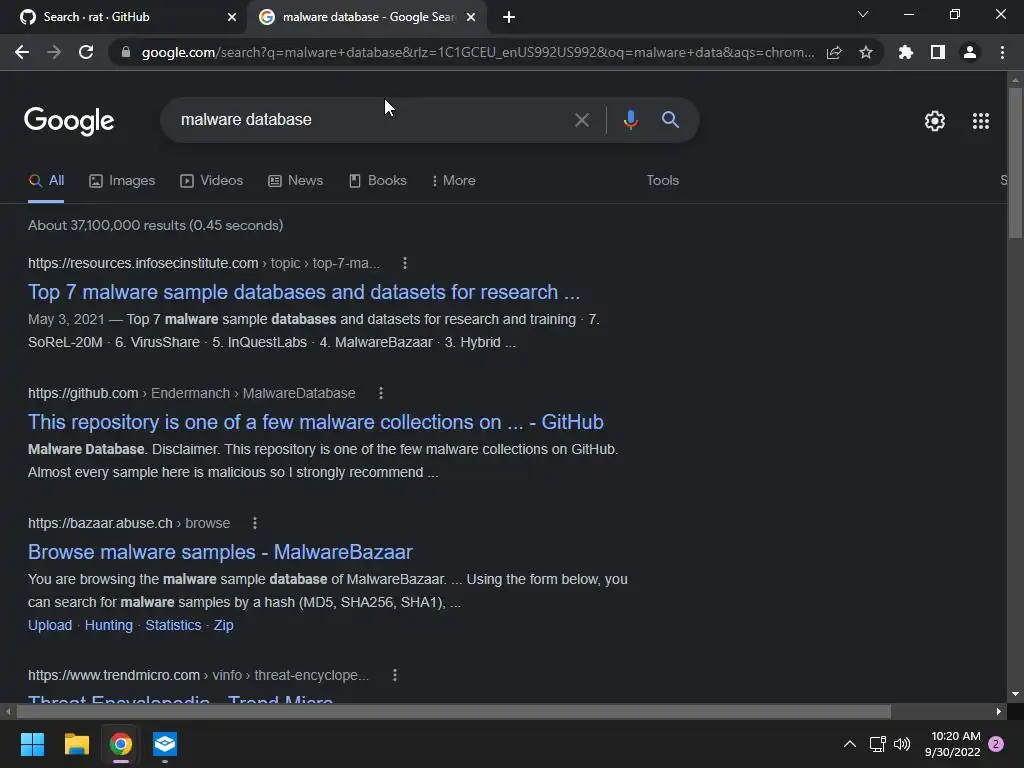This screenshot has width=1024, height=768.
Task: Switch to Images results
Action: (x=122, y=181)
